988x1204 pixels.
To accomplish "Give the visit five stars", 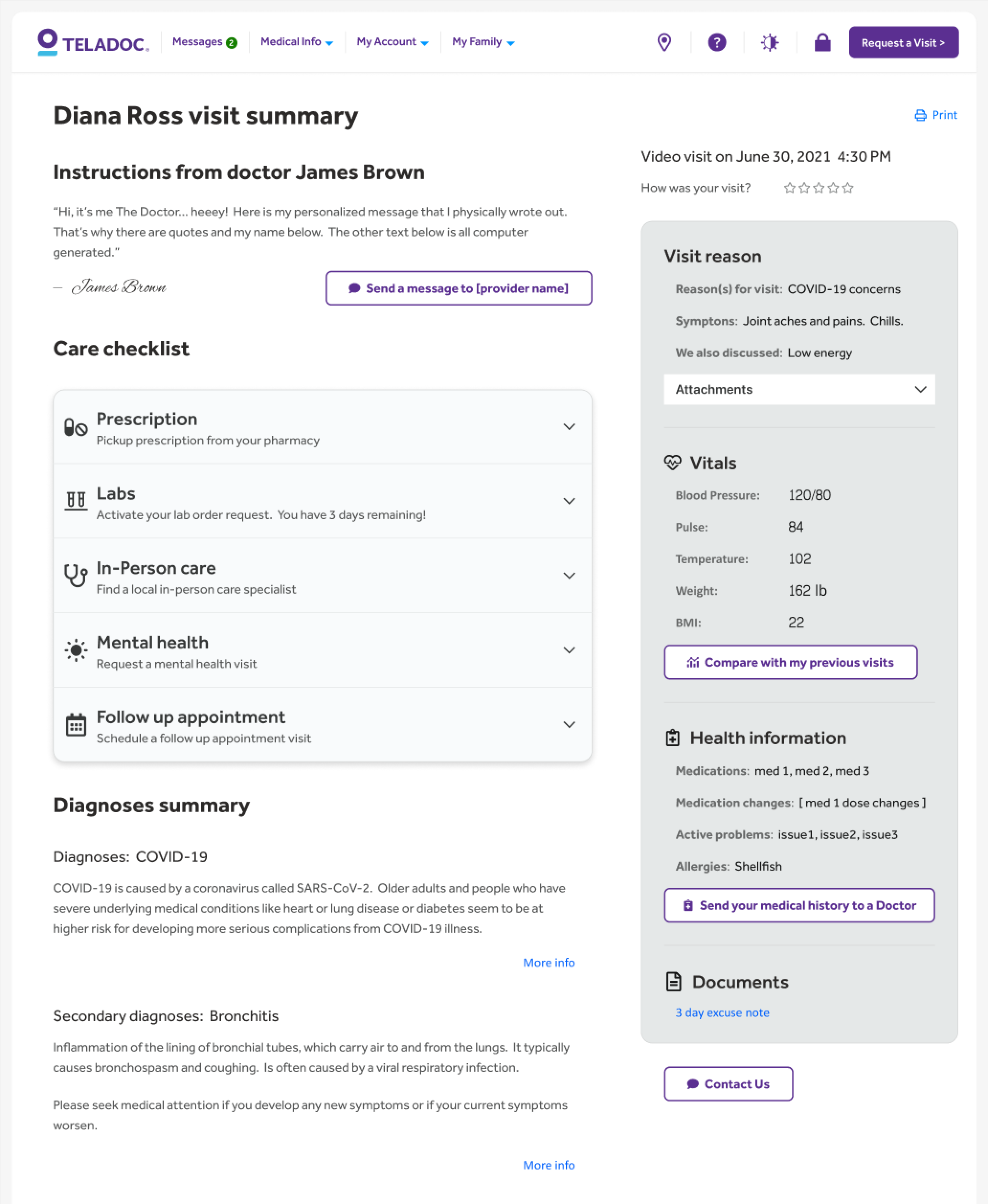I will click(x=847, y=188).
